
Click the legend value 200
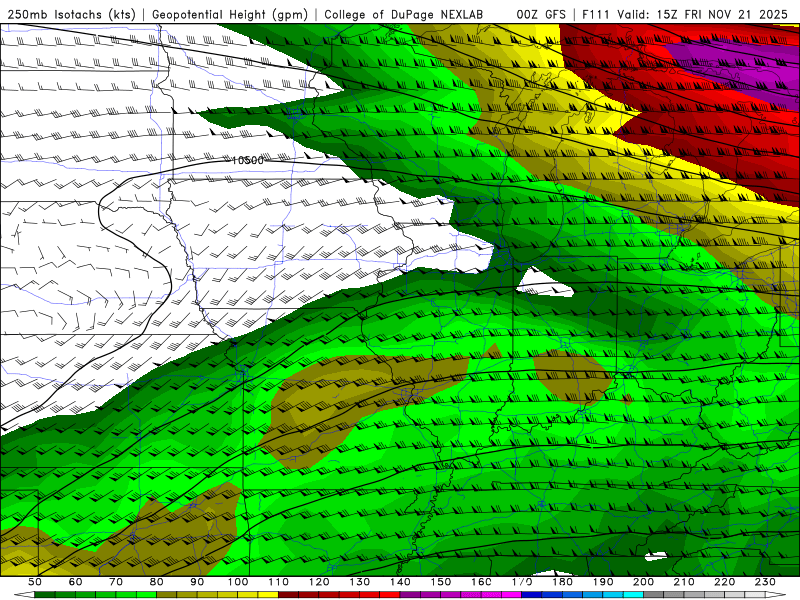[643, 582]
